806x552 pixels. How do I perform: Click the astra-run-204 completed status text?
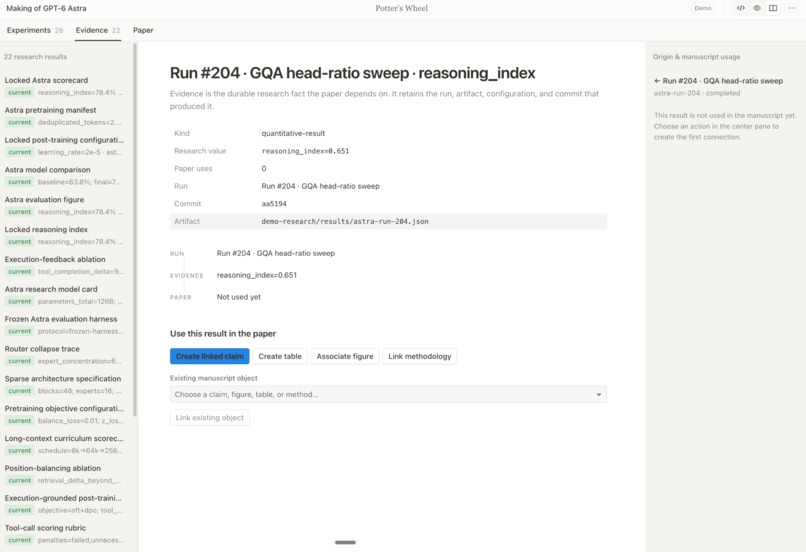(697, 93)
